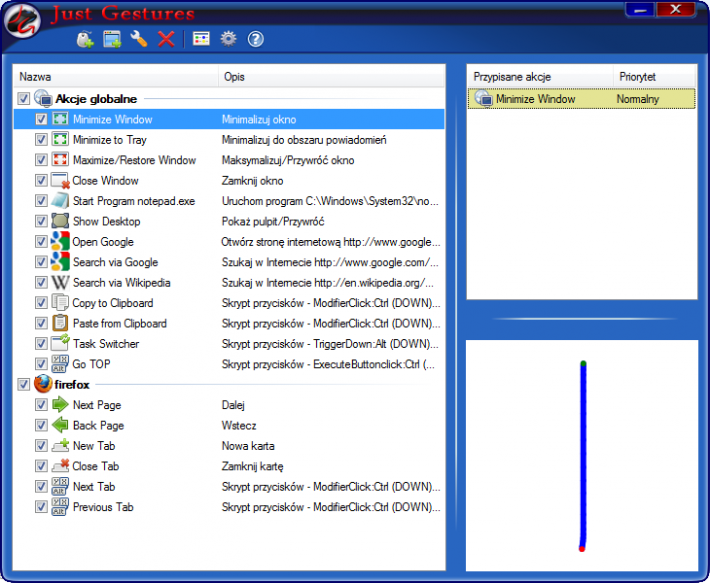Select the Maximize/Restore Window row
Image resolution: width=710 pixels, height=583 pixels.
(x=229, y=160)
